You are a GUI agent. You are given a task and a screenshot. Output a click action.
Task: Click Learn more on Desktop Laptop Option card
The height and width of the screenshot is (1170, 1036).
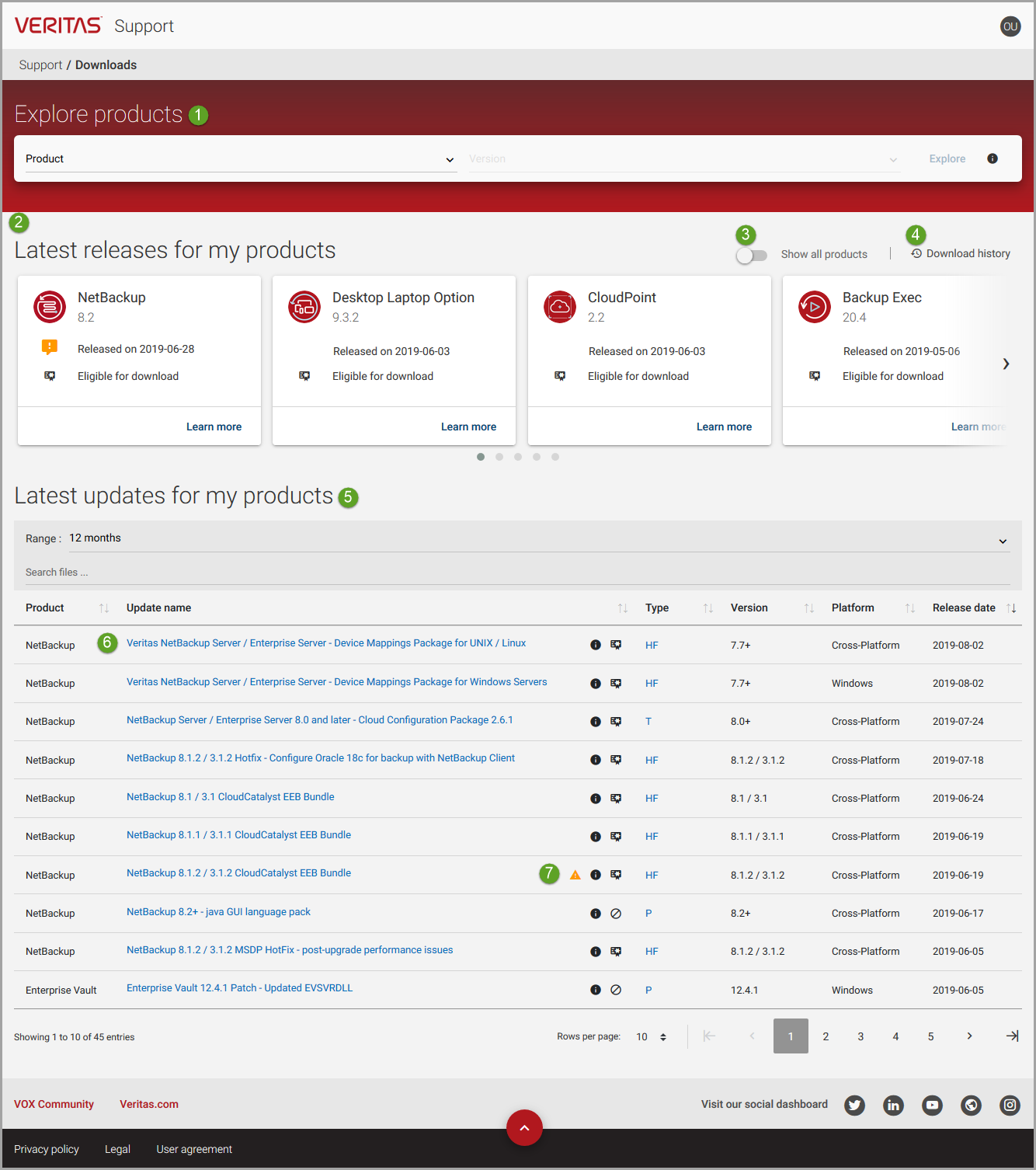pyautogui.click(x=468, y=427)
